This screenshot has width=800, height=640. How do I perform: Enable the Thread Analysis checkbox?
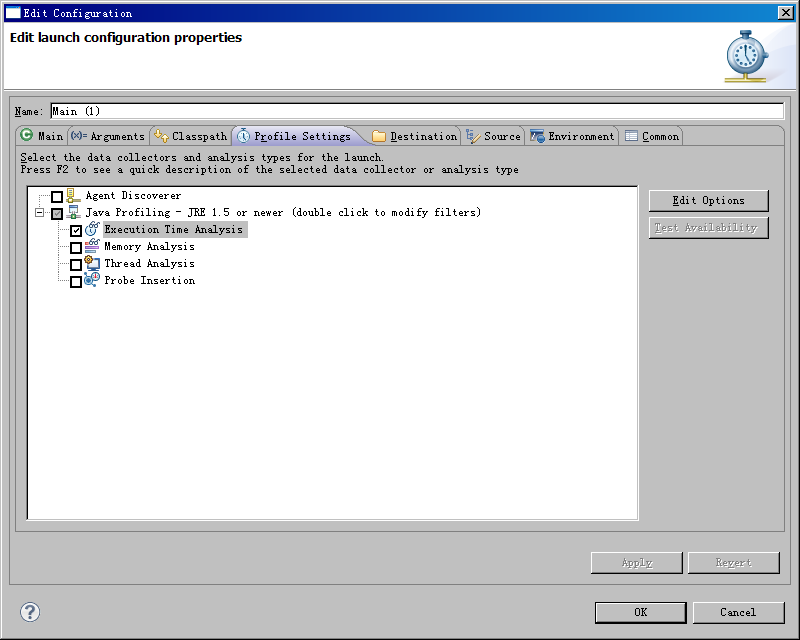point(76,264)
